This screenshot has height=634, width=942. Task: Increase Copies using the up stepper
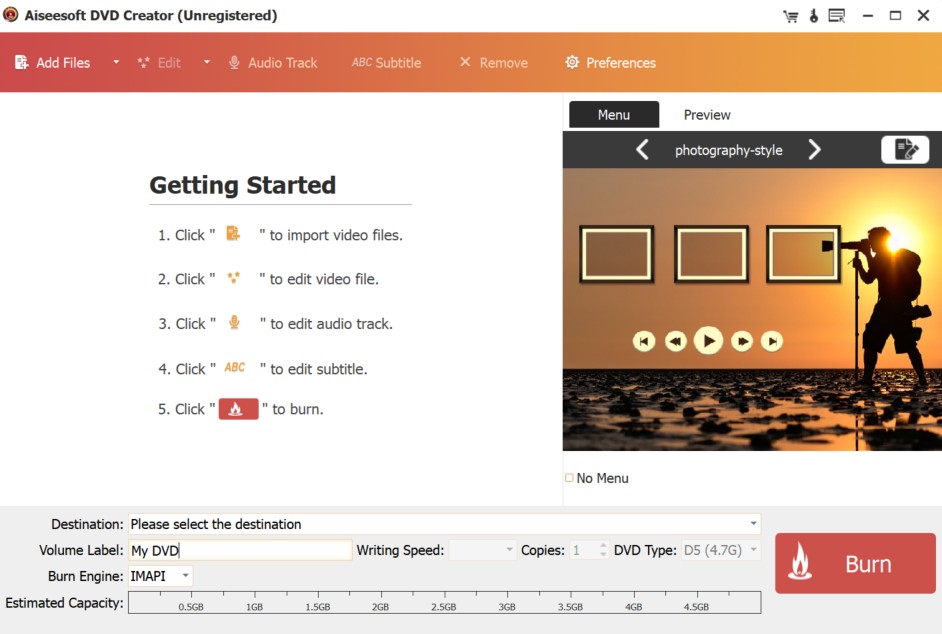(602, 545)
